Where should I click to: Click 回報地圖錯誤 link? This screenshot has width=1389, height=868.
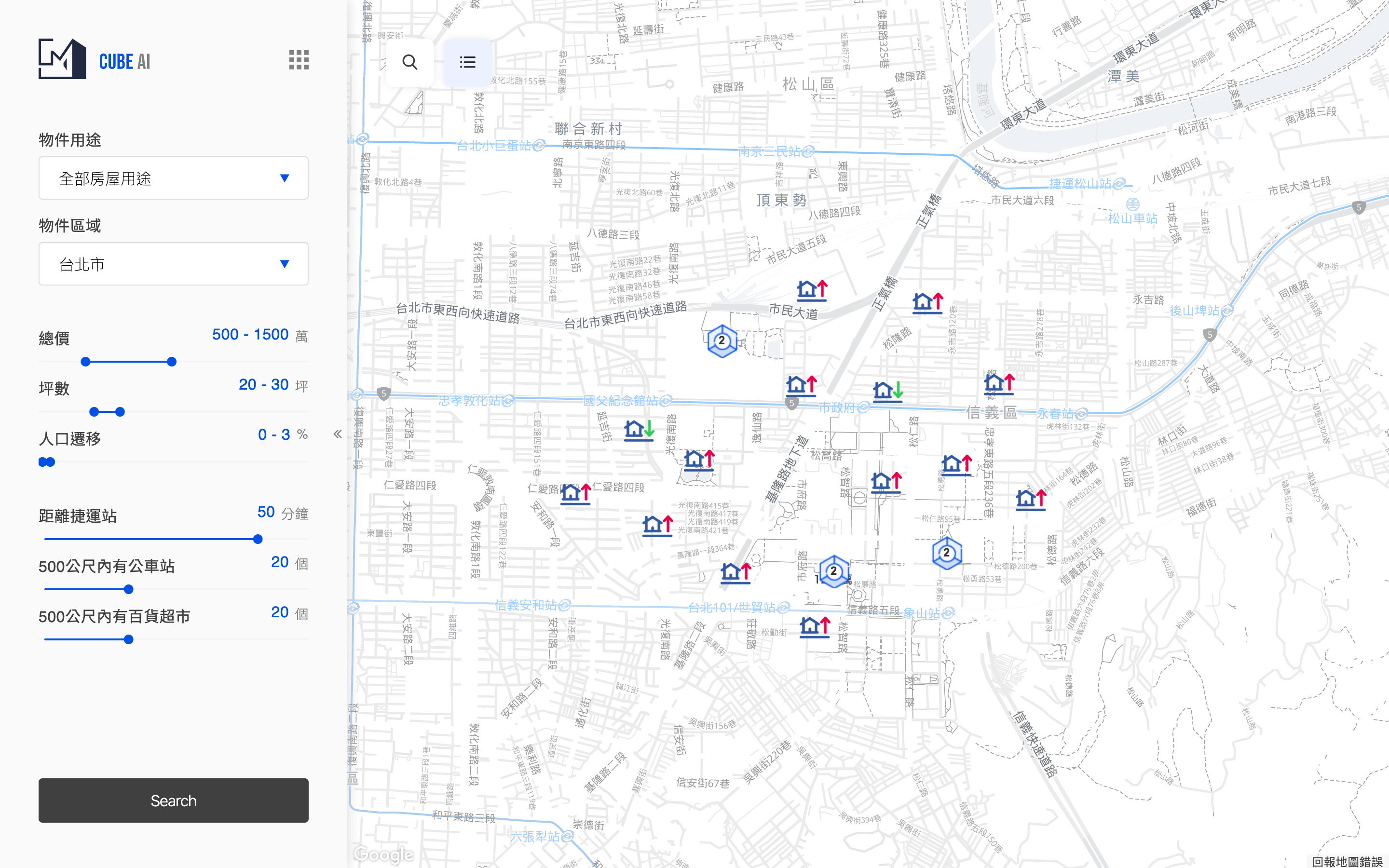point(1347,861)
